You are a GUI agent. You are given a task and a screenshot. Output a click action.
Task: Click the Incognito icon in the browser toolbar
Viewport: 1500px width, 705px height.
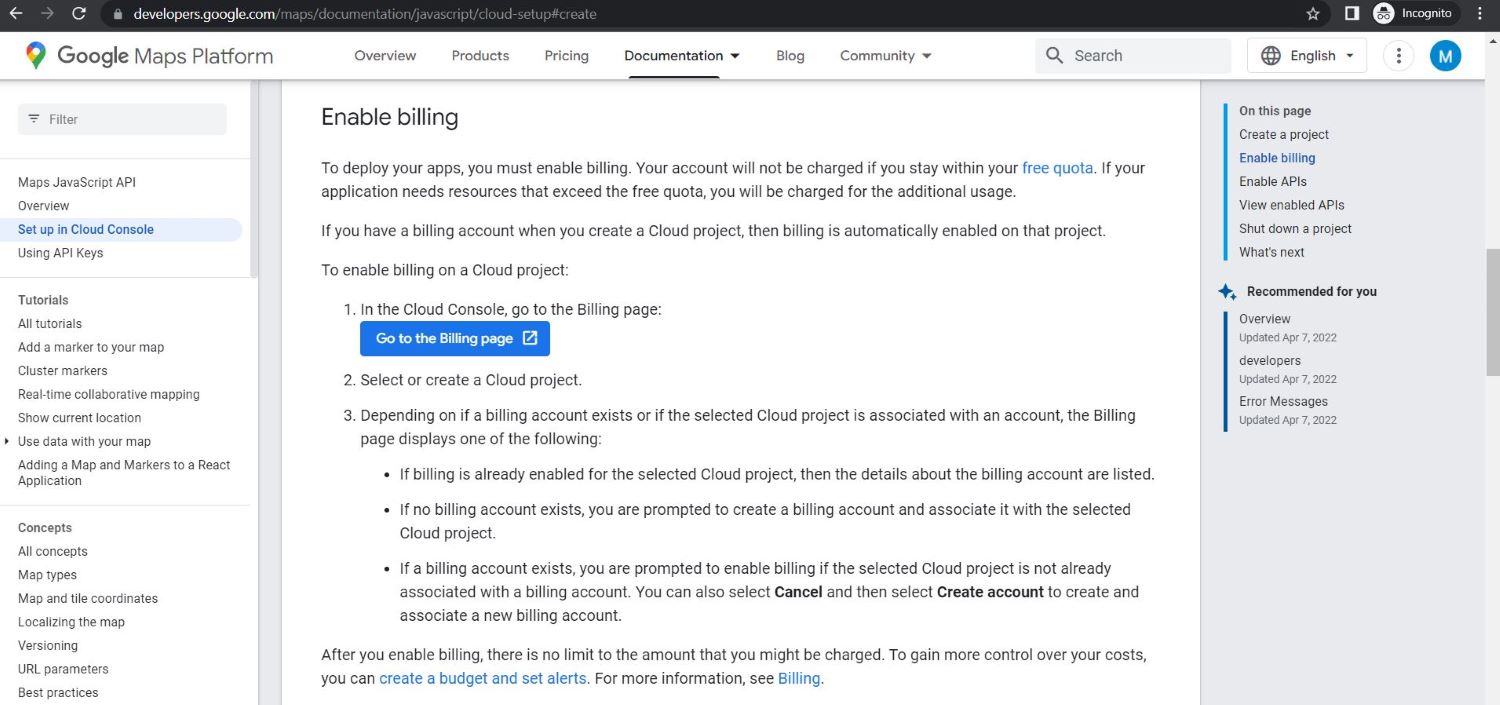[1383, 13]
